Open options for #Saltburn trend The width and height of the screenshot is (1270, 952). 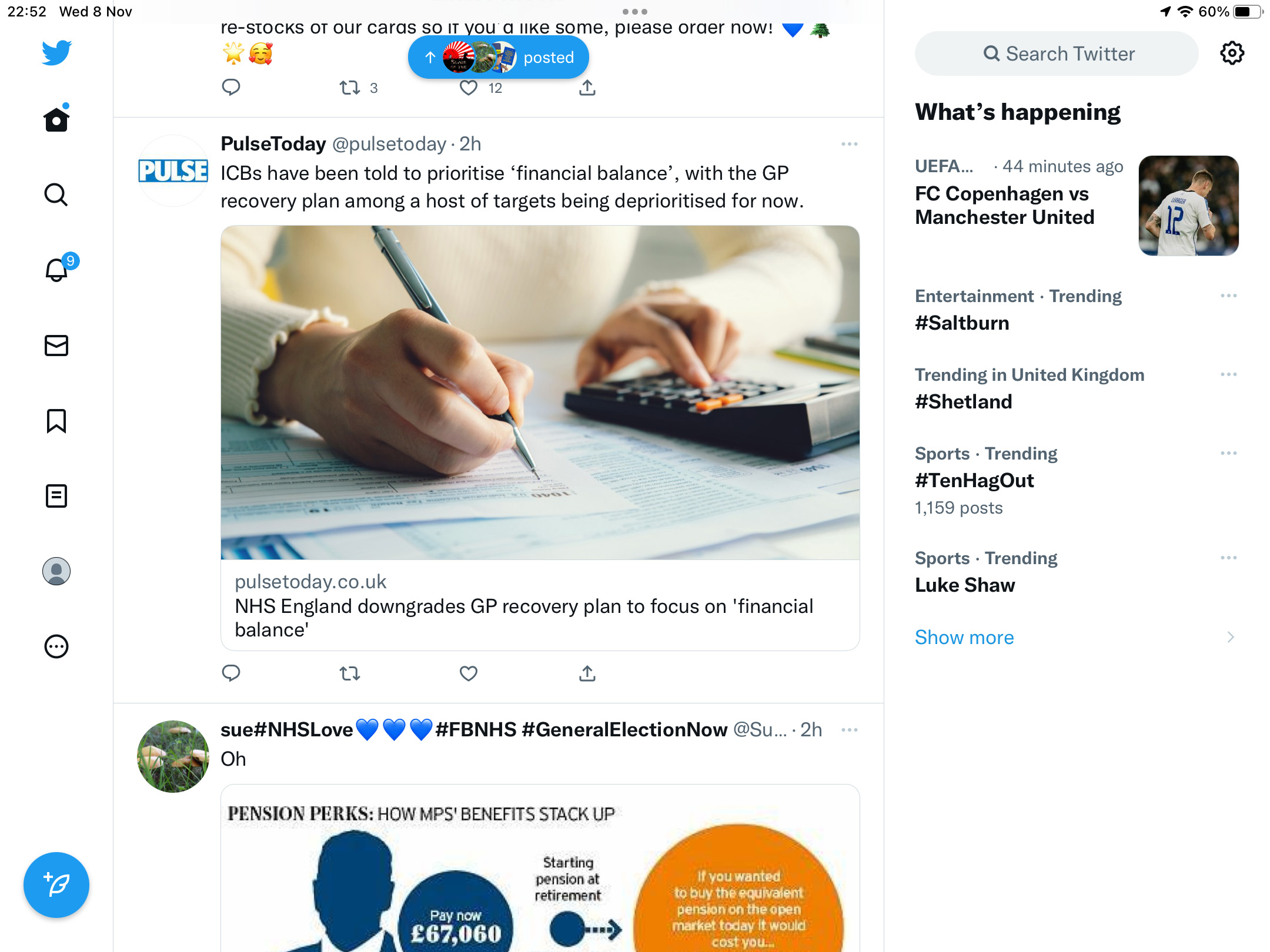tap(1228, 296)
